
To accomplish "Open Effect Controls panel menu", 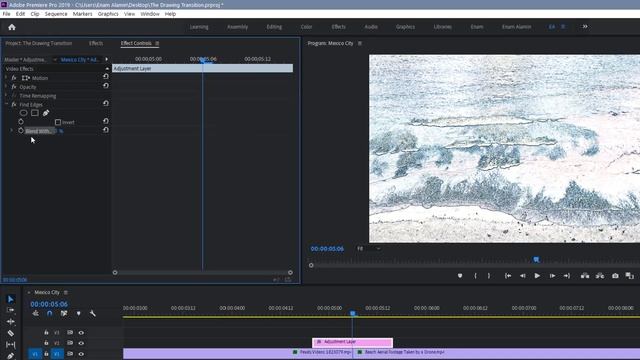I will pos(157,43).
